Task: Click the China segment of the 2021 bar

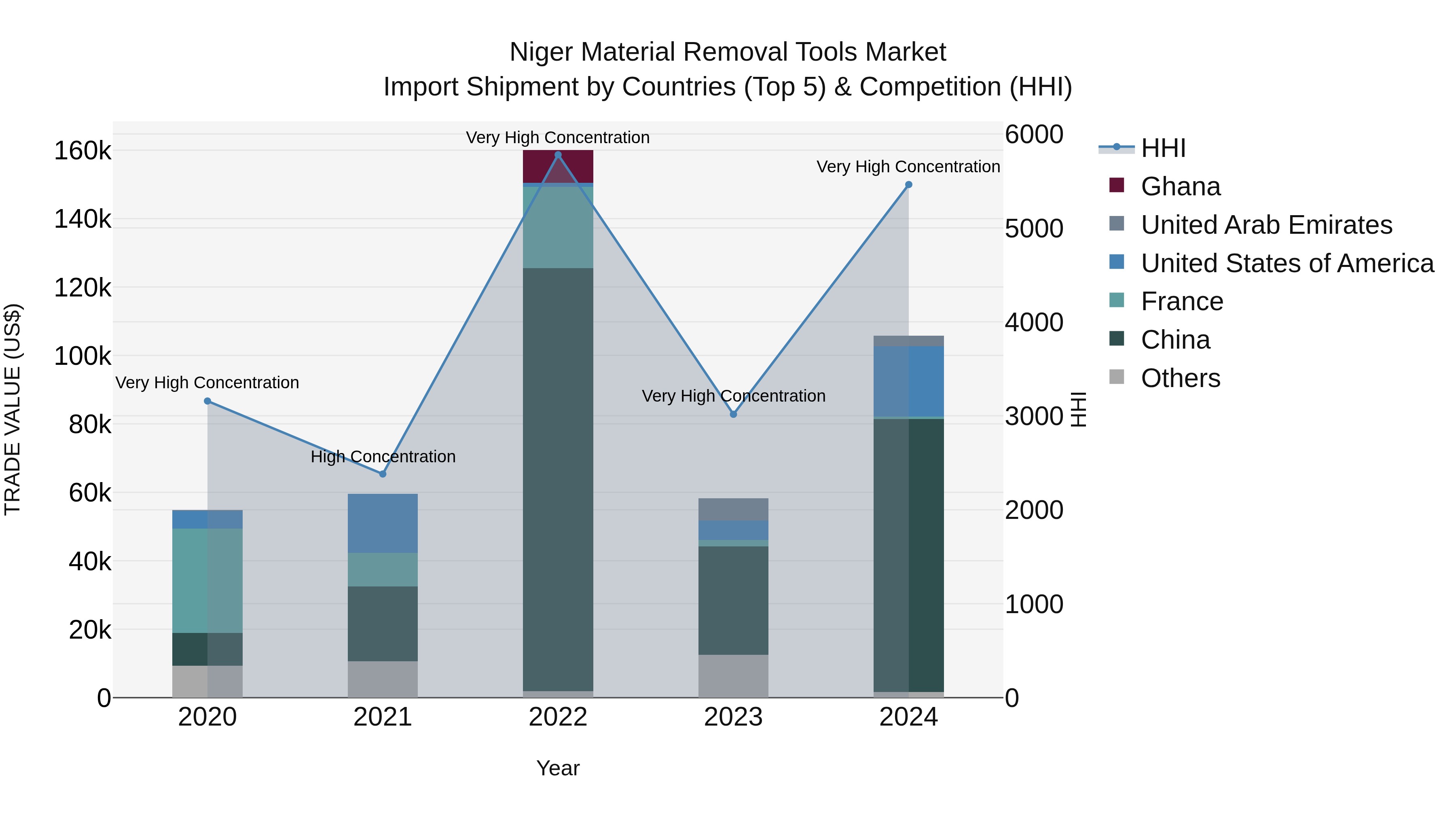Action: [383, 624]
